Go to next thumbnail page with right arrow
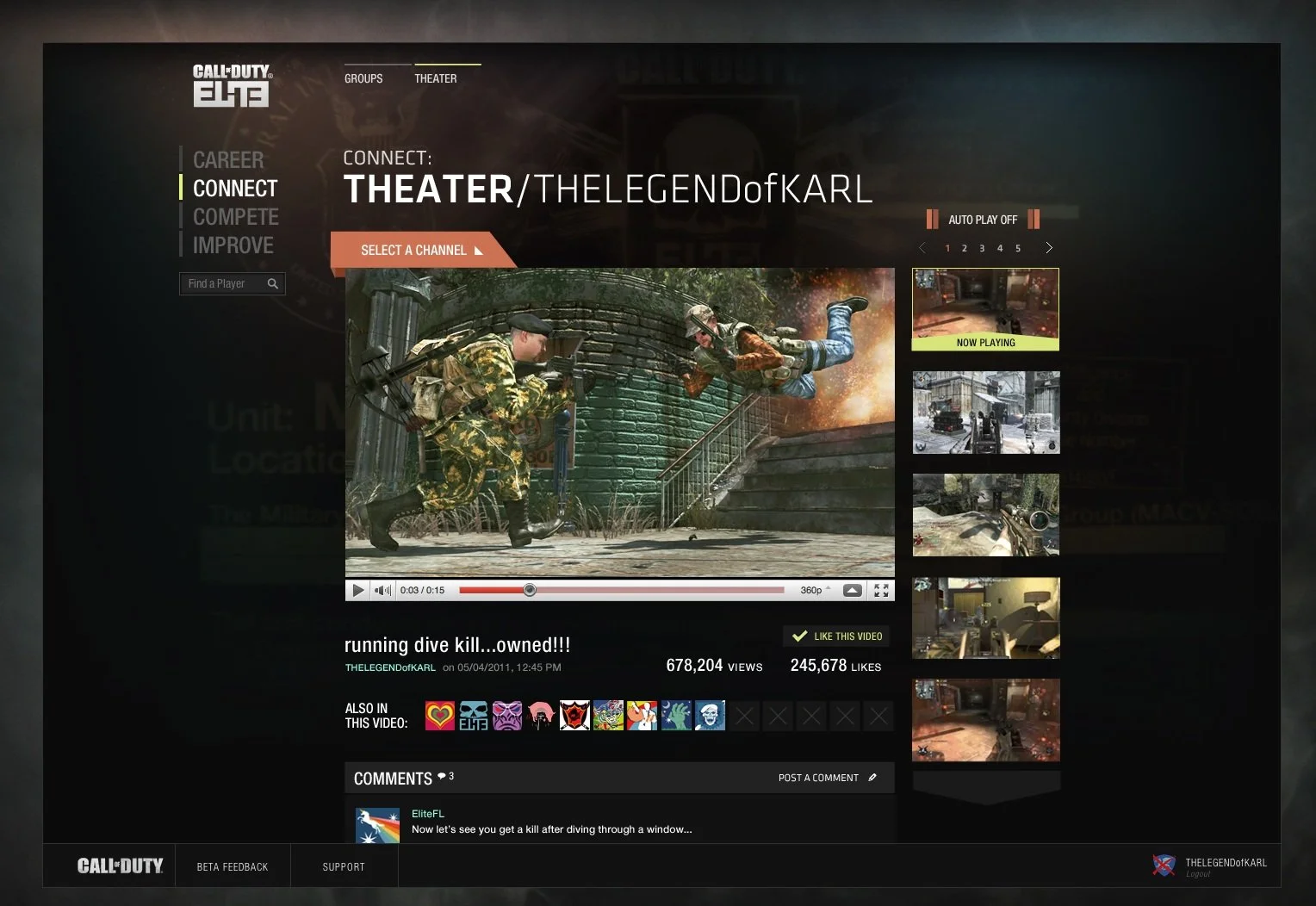This screenshot has height=906, width=1316. [1048, 248]
